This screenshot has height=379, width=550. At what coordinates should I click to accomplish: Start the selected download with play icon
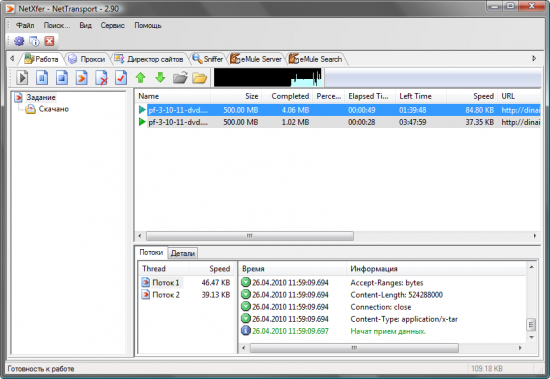22,78
